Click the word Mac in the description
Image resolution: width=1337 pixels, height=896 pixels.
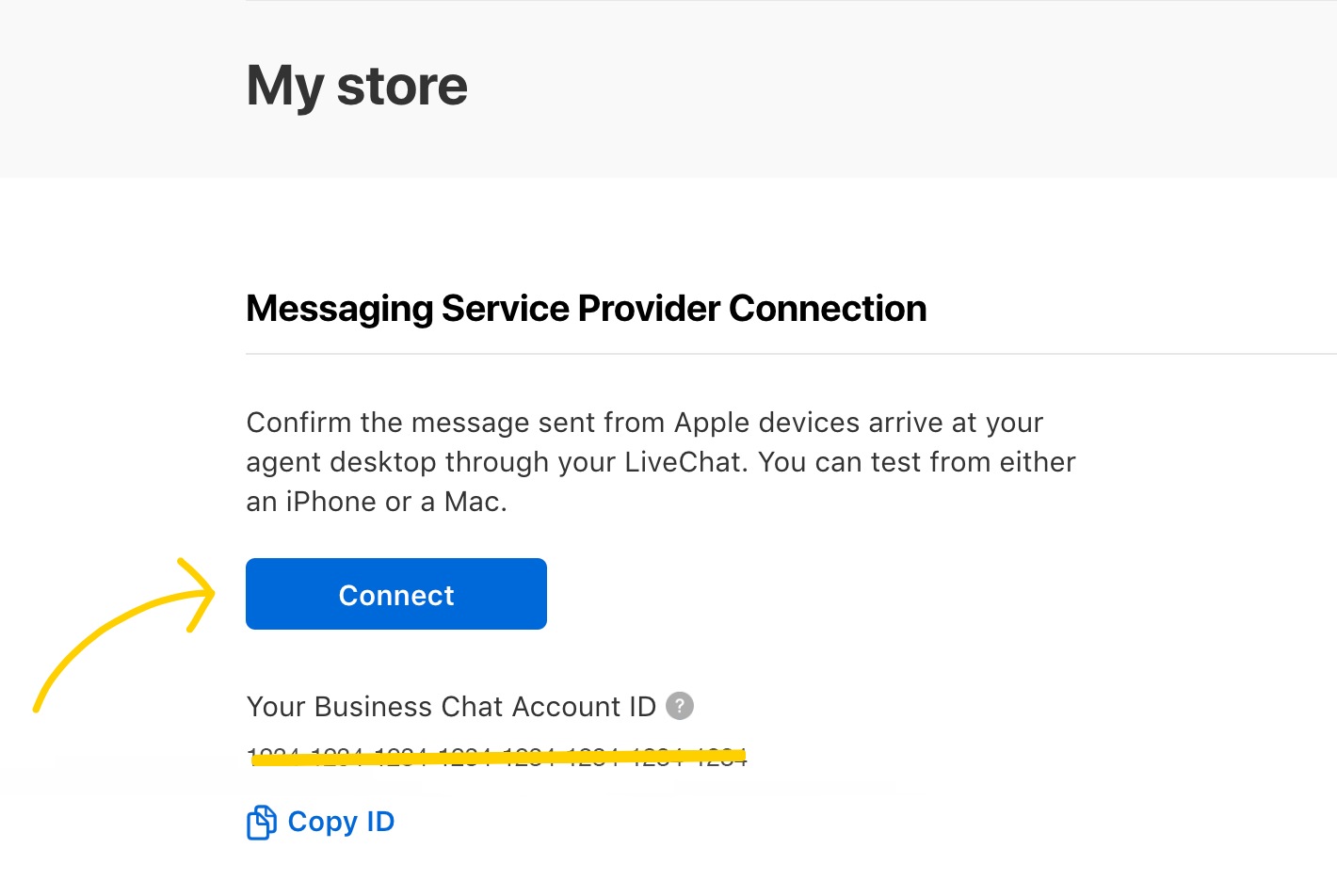pyautogui.click(x=472, y=502)
